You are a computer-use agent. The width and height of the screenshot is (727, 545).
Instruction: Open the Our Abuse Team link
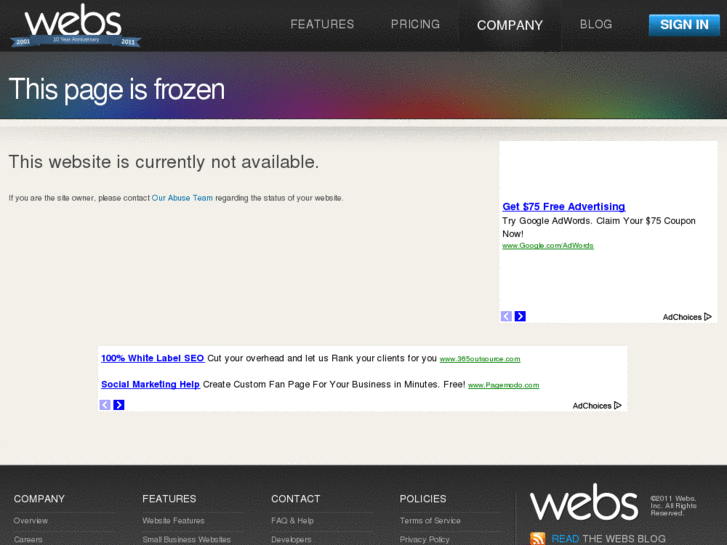(x=182, y=198)
